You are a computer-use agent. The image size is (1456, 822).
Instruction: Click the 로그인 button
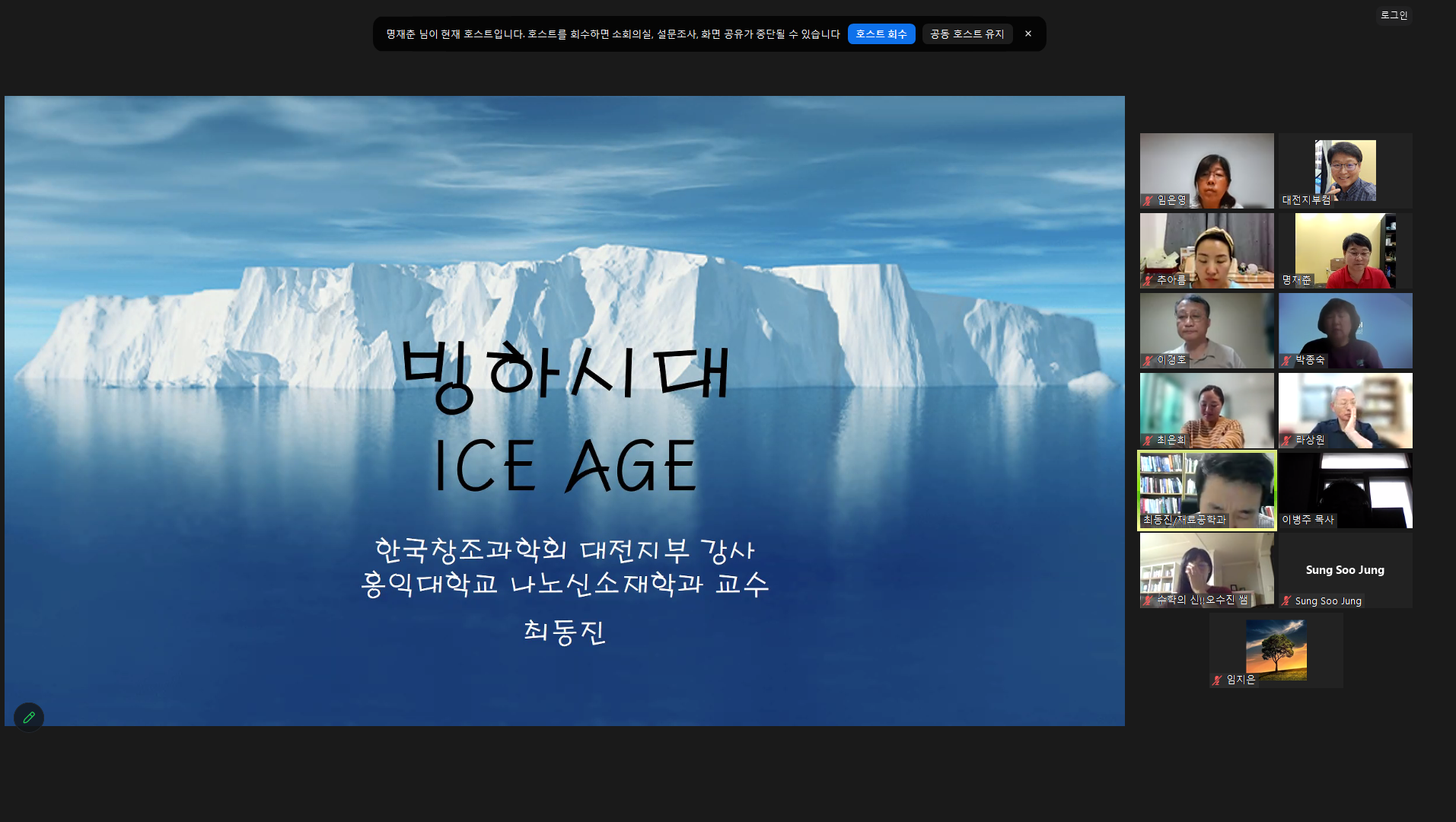[1394, 15]
